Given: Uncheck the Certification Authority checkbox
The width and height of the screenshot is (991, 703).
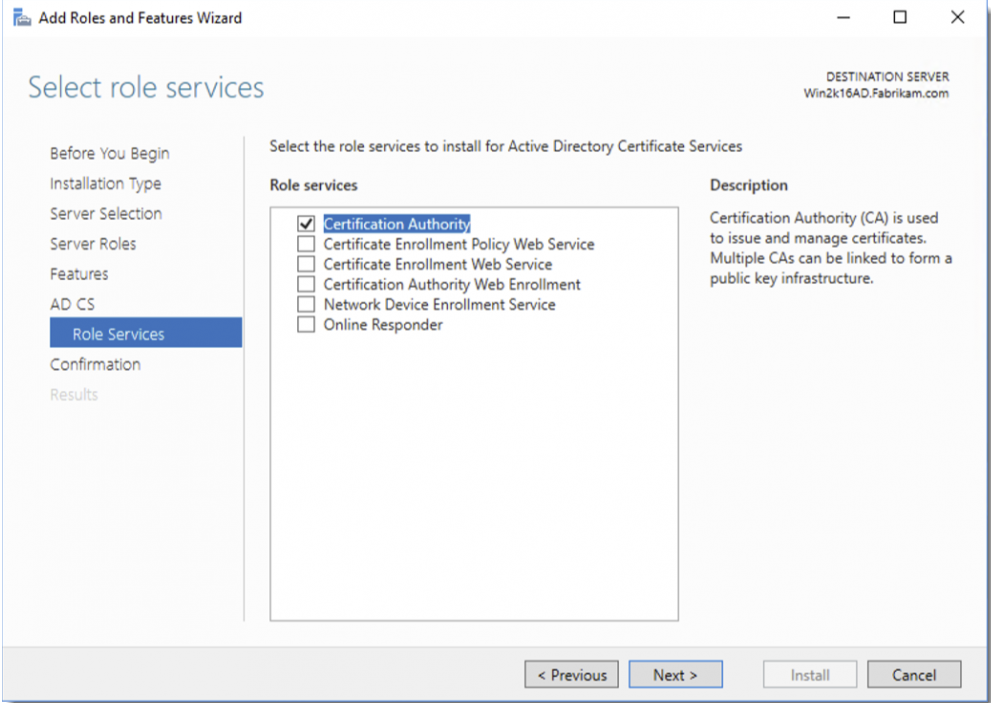Looking at the screenshot, I should coord(306,224).
